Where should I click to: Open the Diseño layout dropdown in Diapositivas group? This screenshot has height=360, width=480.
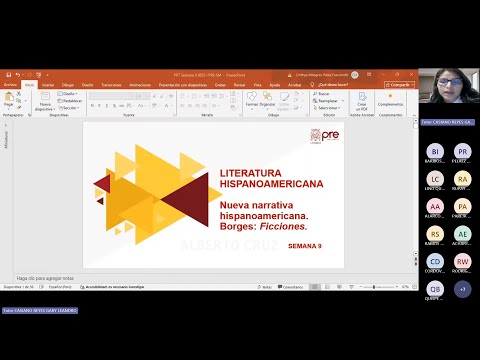68,94
